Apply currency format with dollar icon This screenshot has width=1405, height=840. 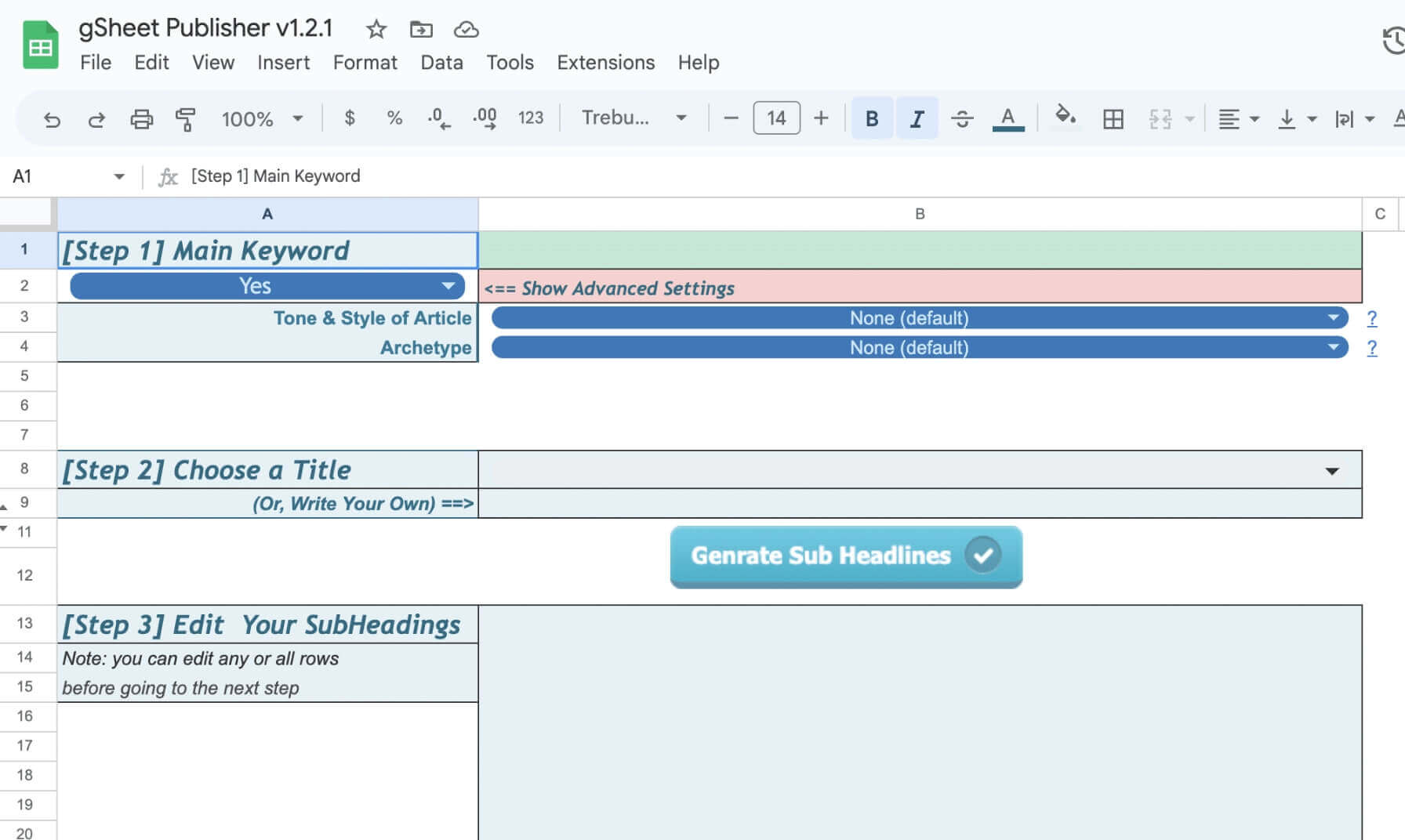[350, 118]
